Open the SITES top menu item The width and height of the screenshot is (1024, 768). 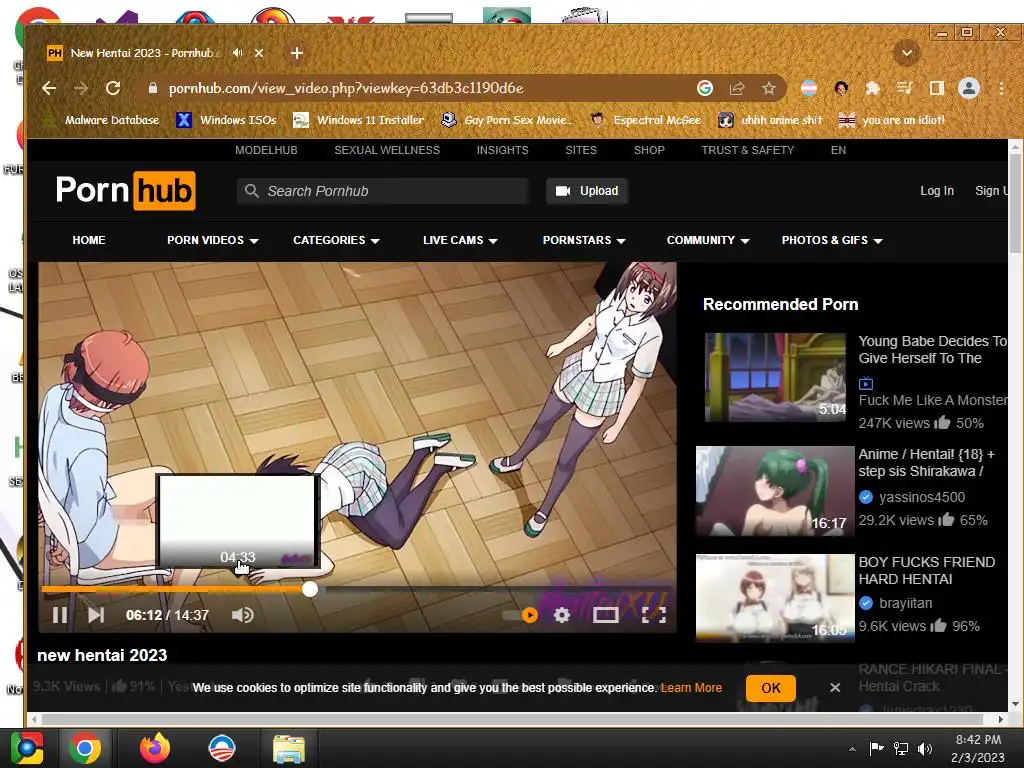(x=581, y=150)
